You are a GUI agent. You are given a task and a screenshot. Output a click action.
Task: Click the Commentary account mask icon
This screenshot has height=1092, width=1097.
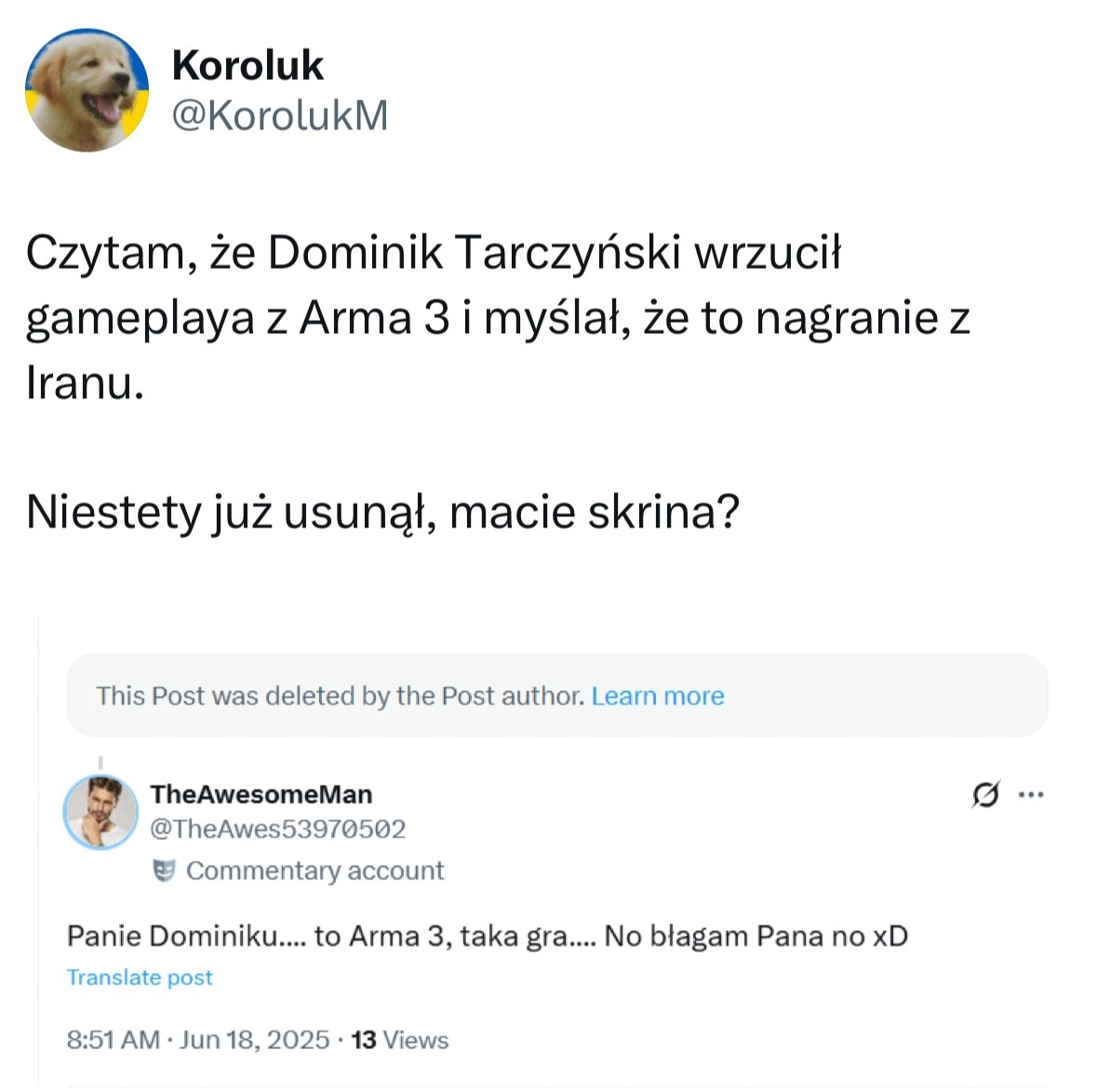tap(165, 871)
